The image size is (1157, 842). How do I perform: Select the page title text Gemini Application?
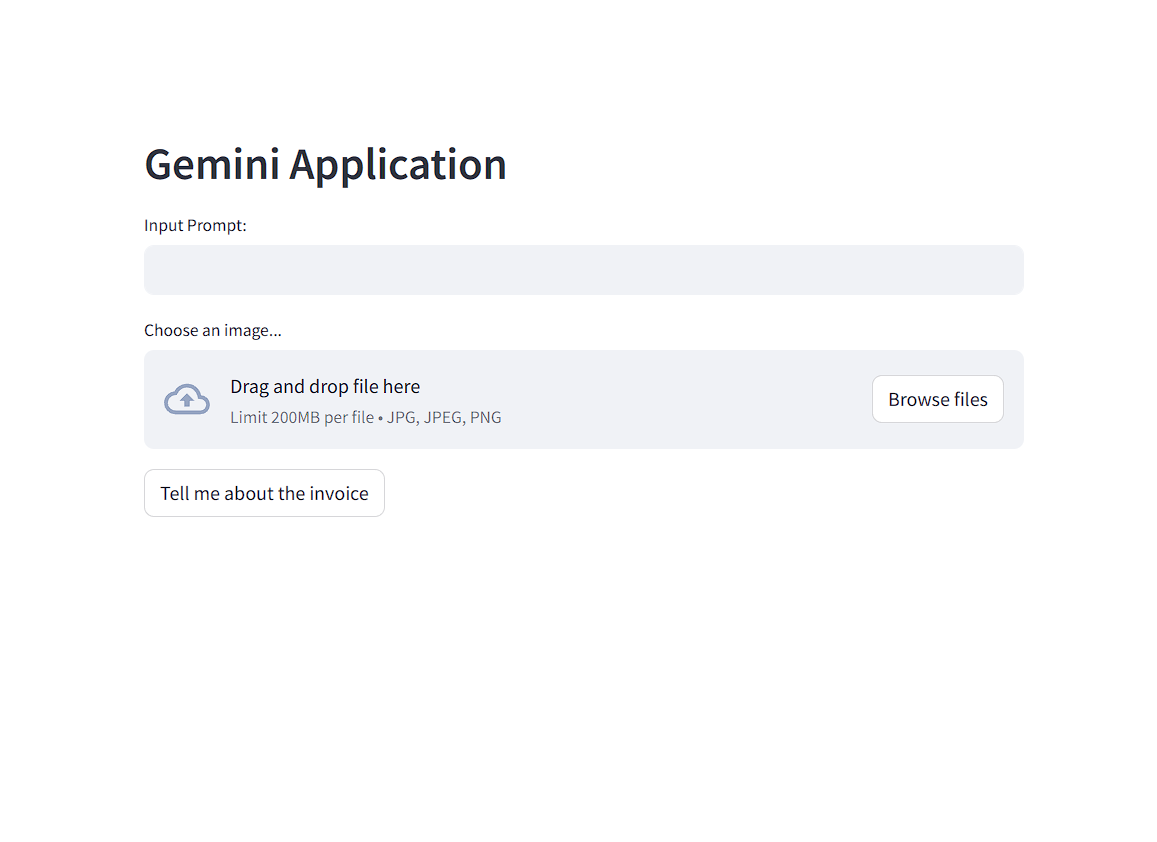pos(325,164)
